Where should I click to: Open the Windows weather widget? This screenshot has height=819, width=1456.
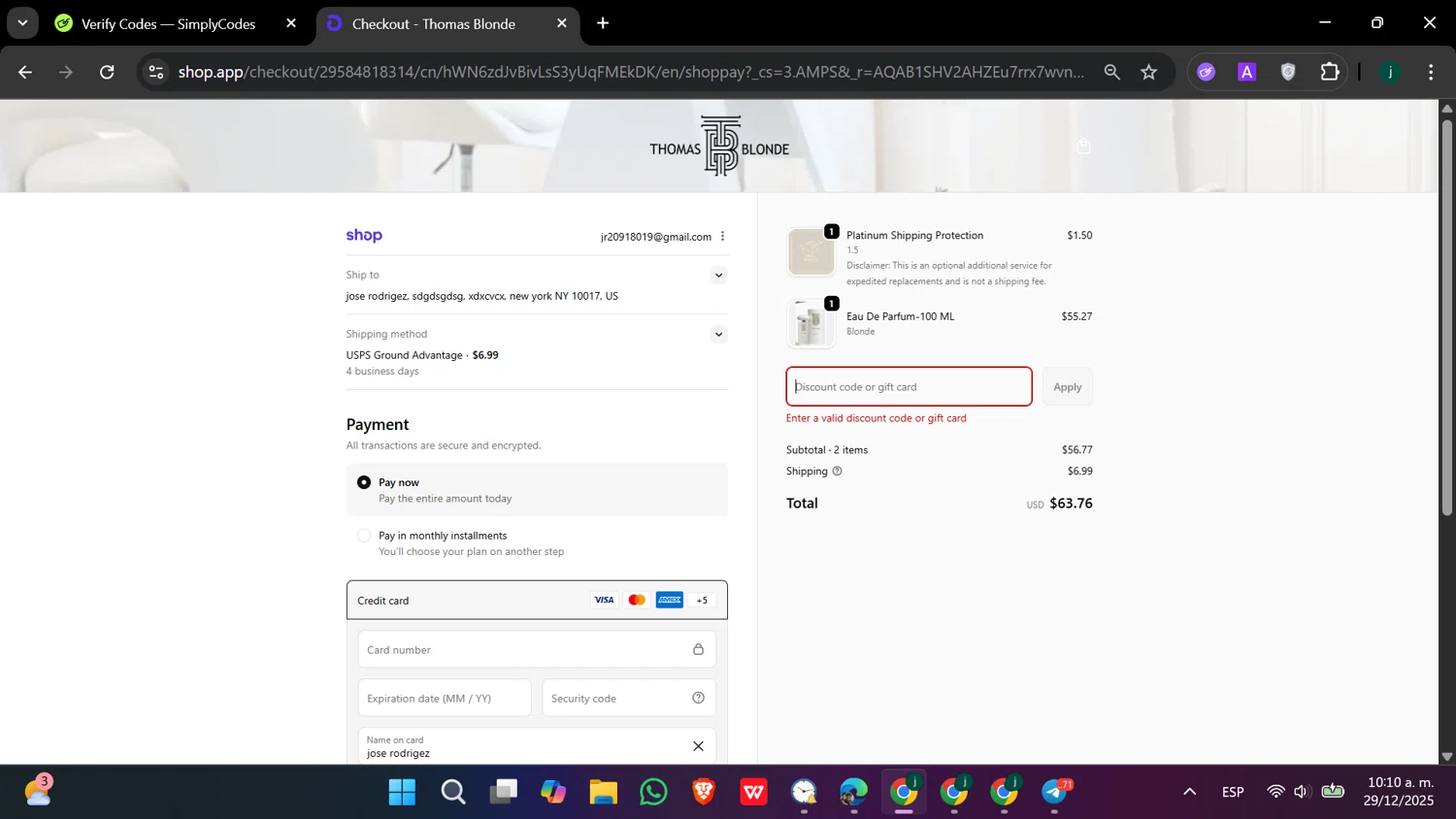38,792
